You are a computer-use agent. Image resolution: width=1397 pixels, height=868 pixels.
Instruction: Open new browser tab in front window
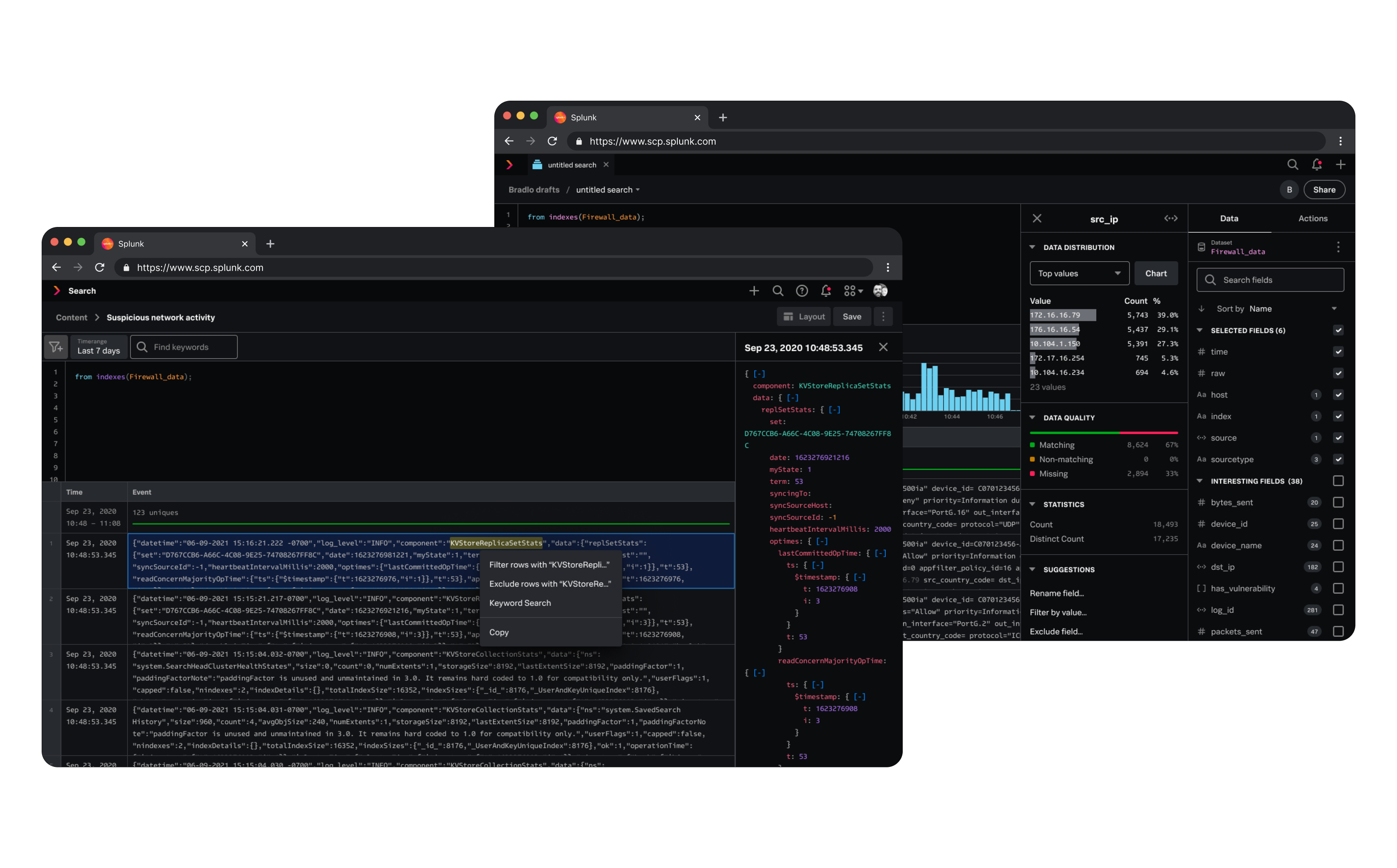point(270,244)
